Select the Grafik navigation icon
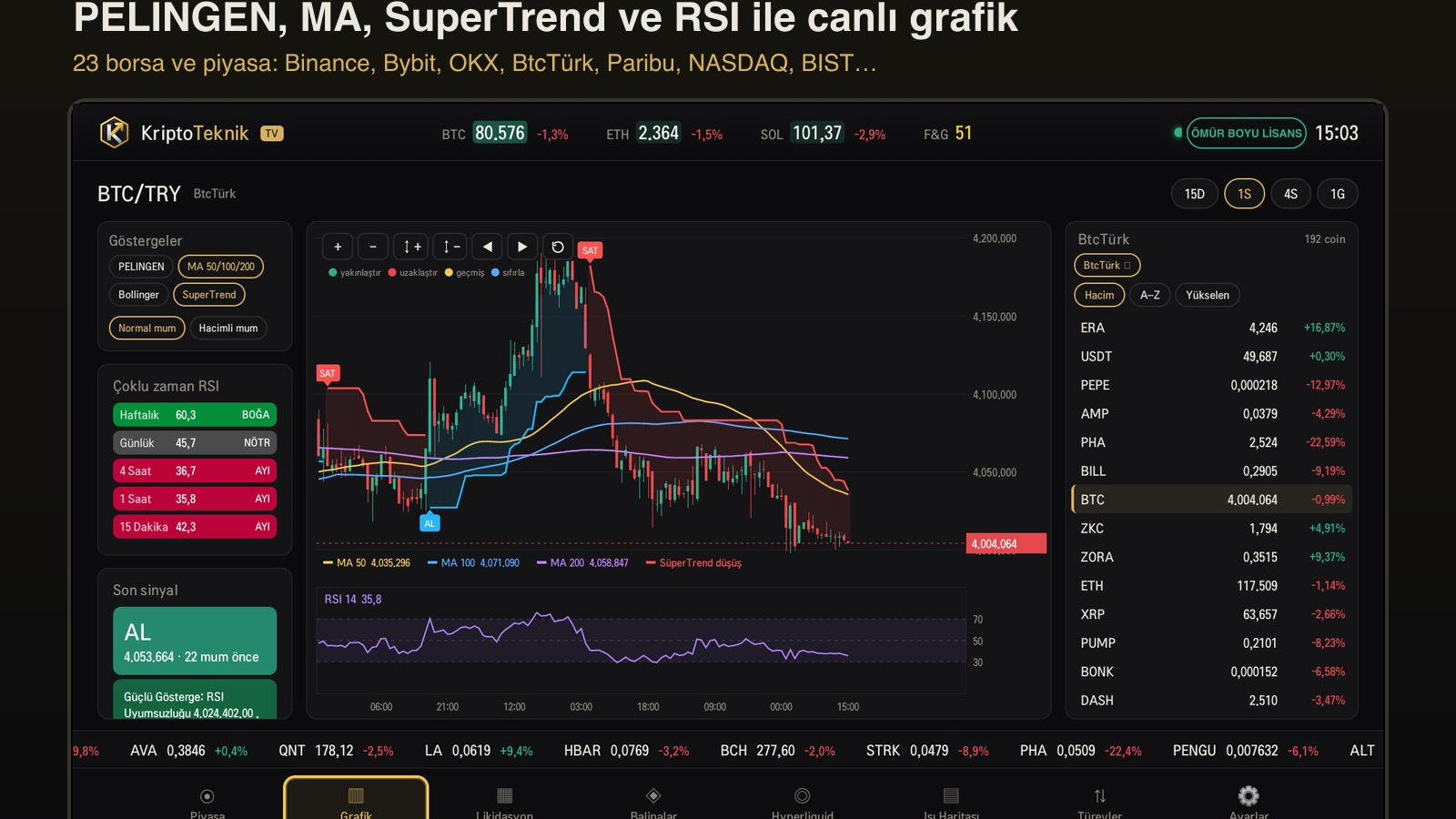This screenshot has height=819, width=1456. pyautogui.click(x=356, y=796)
